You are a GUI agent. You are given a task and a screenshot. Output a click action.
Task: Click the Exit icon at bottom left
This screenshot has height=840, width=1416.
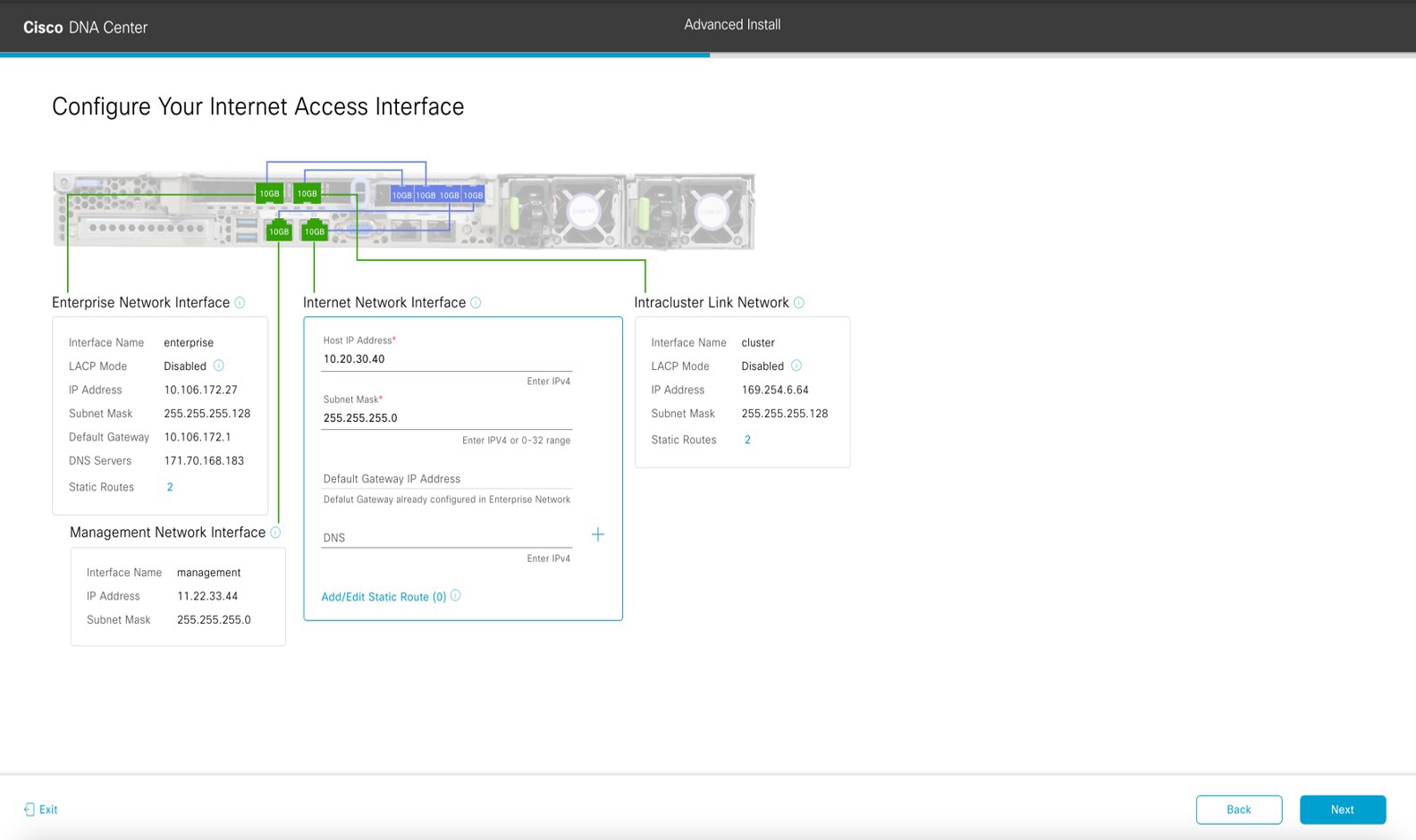click(29, 810)
